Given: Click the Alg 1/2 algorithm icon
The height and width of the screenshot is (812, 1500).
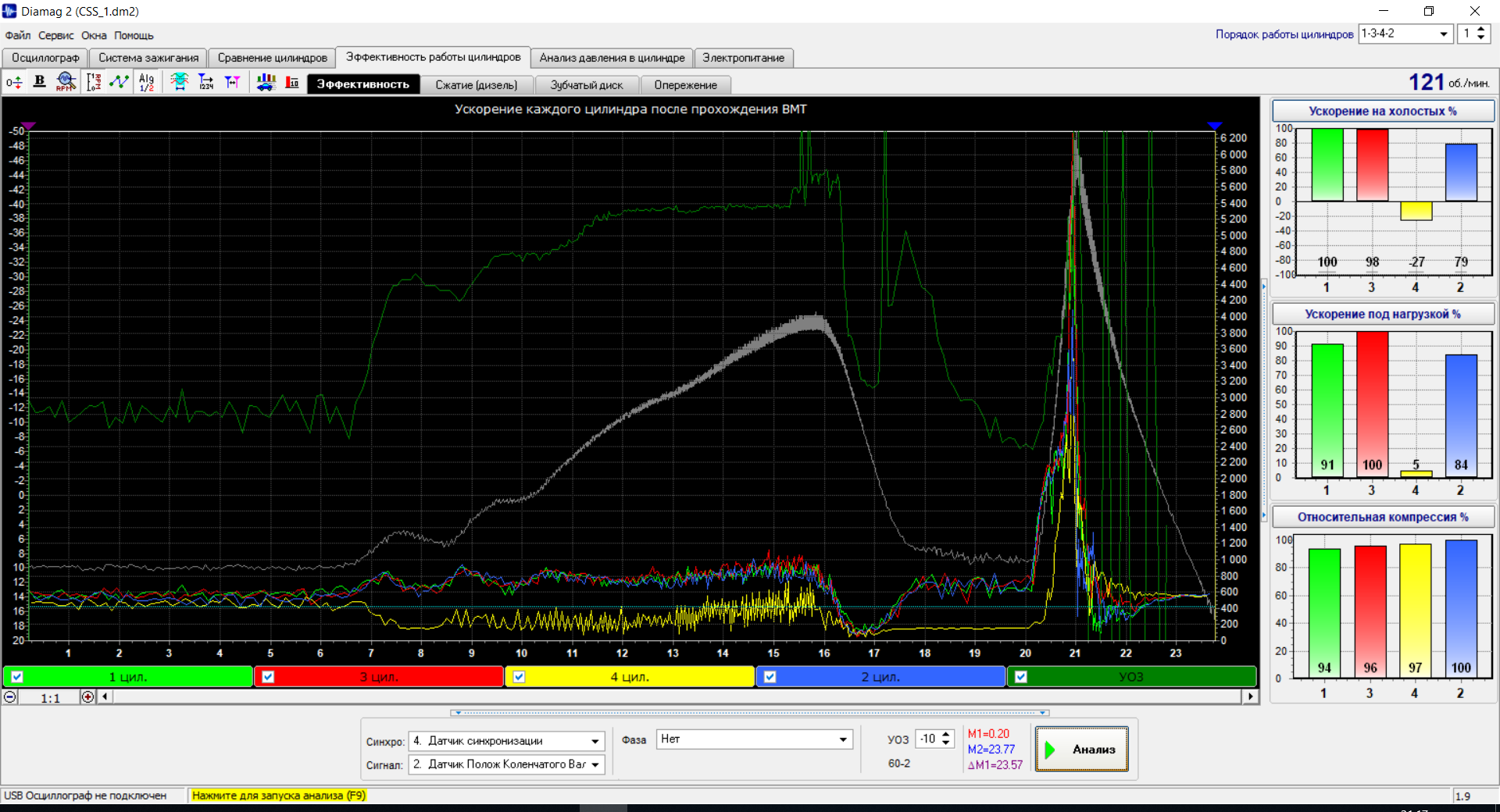Looking at the screenshot, I should (146, 82).
